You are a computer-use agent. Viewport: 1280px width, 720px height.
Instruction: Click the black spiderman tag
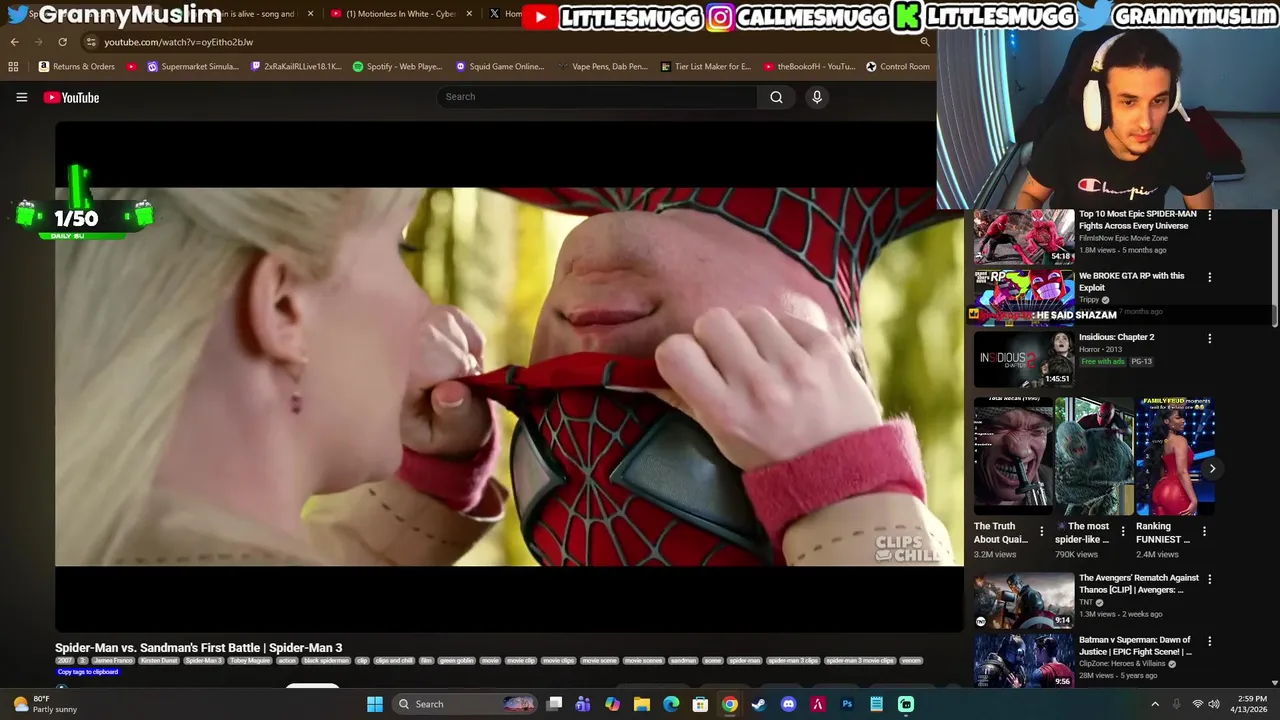326,661
